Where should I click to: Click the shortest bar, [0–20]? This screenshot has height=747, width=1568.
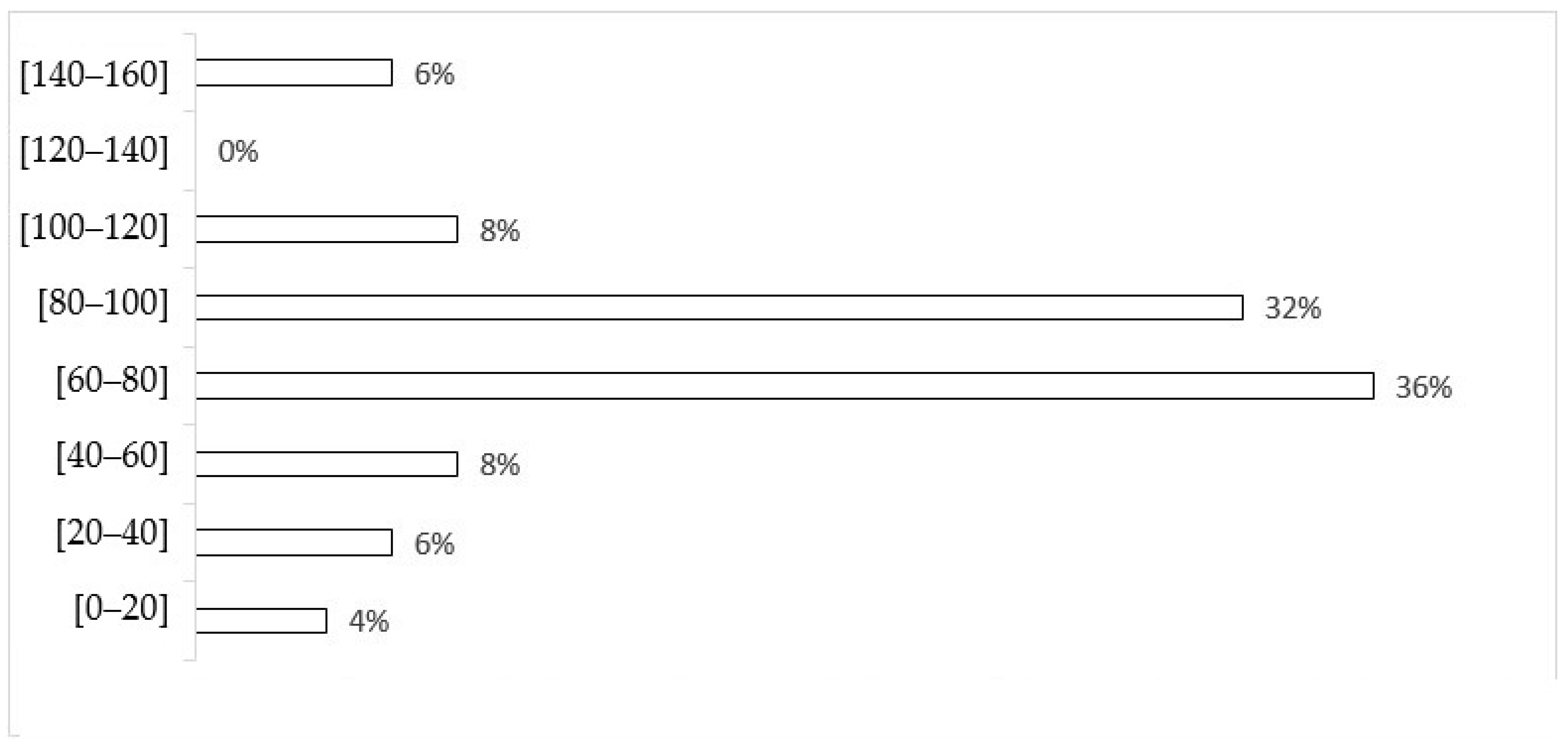tap(261, 621)
